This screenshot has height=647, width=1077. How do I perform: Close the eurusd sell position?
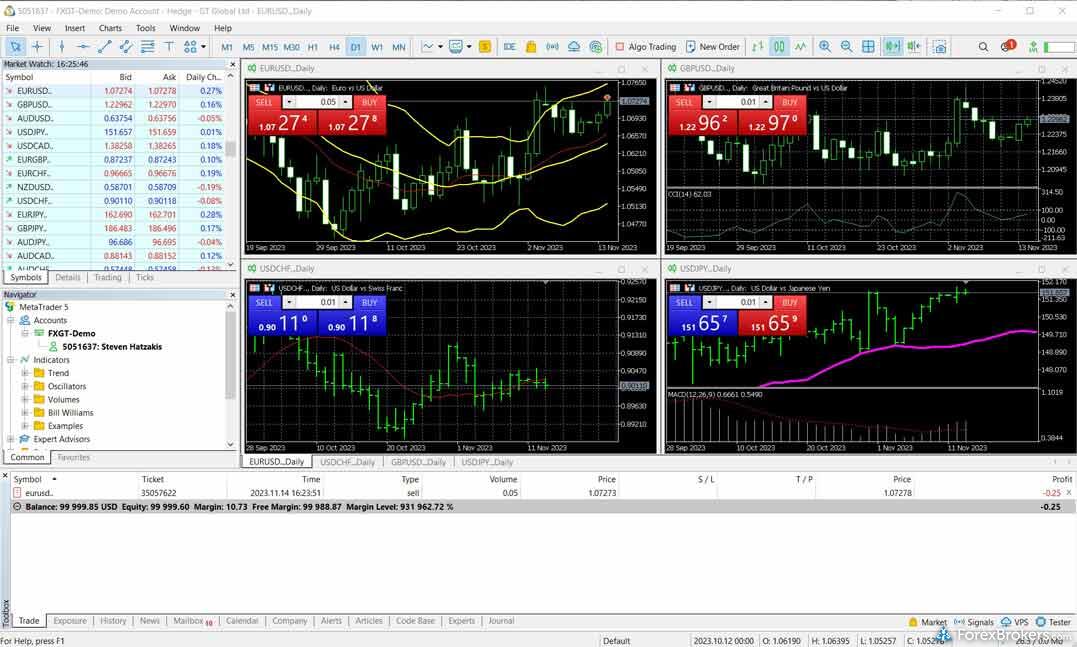(1069, 493)
